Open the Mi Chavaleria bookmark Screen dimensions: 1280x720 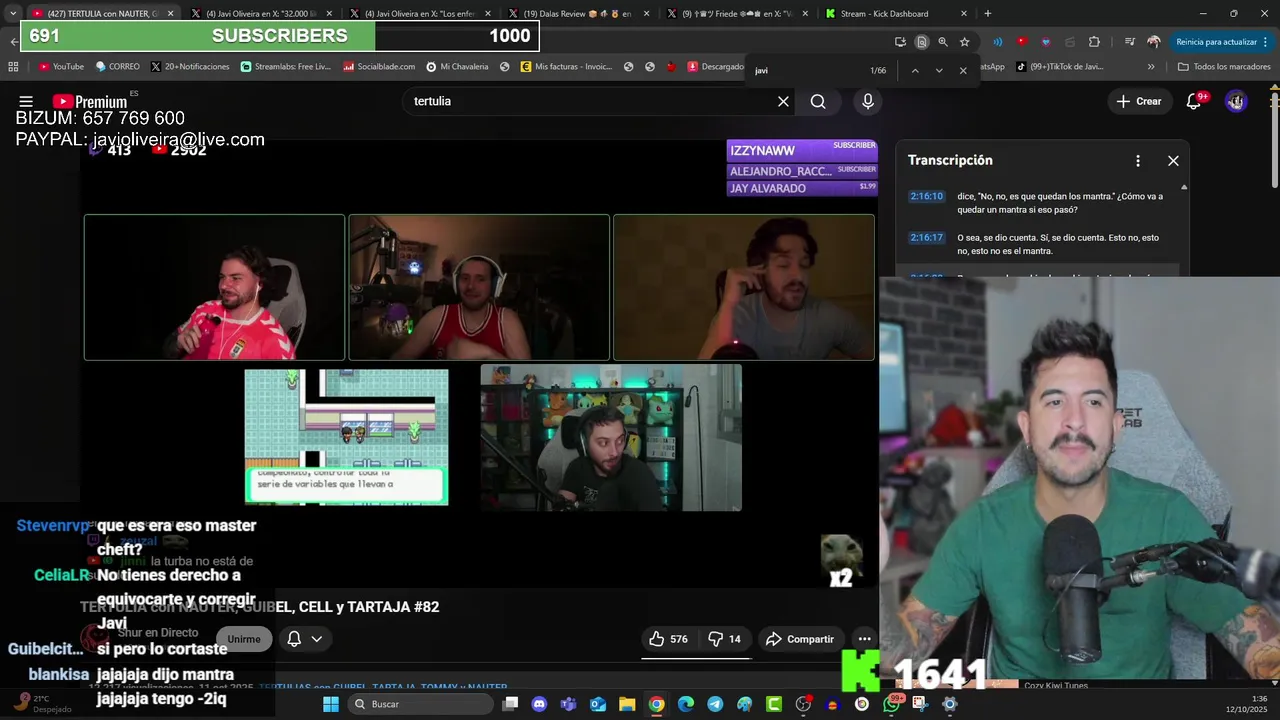coord(457,66)
